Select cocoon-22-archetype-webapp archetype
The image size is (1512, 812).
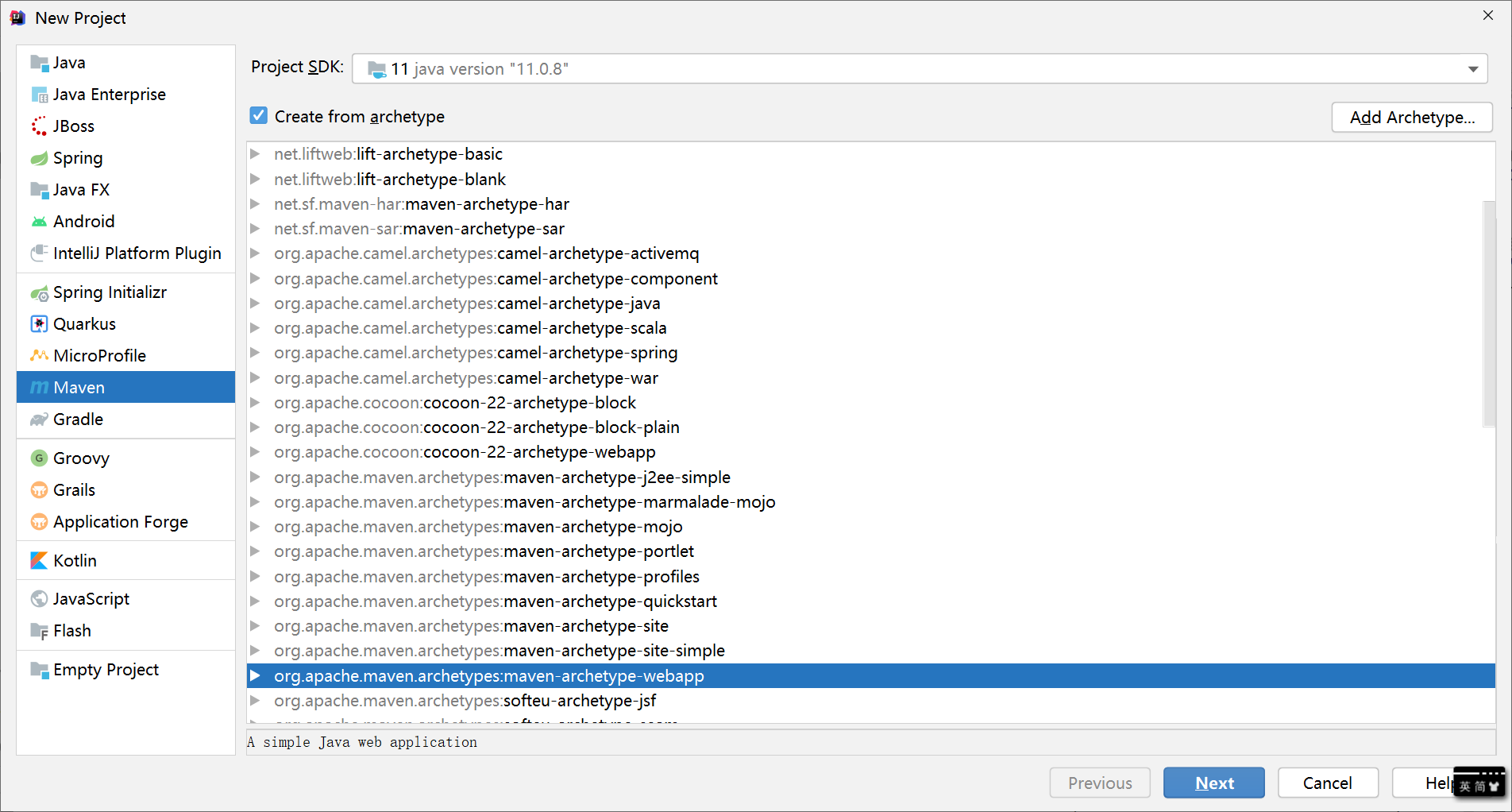(x=870, y=452)
